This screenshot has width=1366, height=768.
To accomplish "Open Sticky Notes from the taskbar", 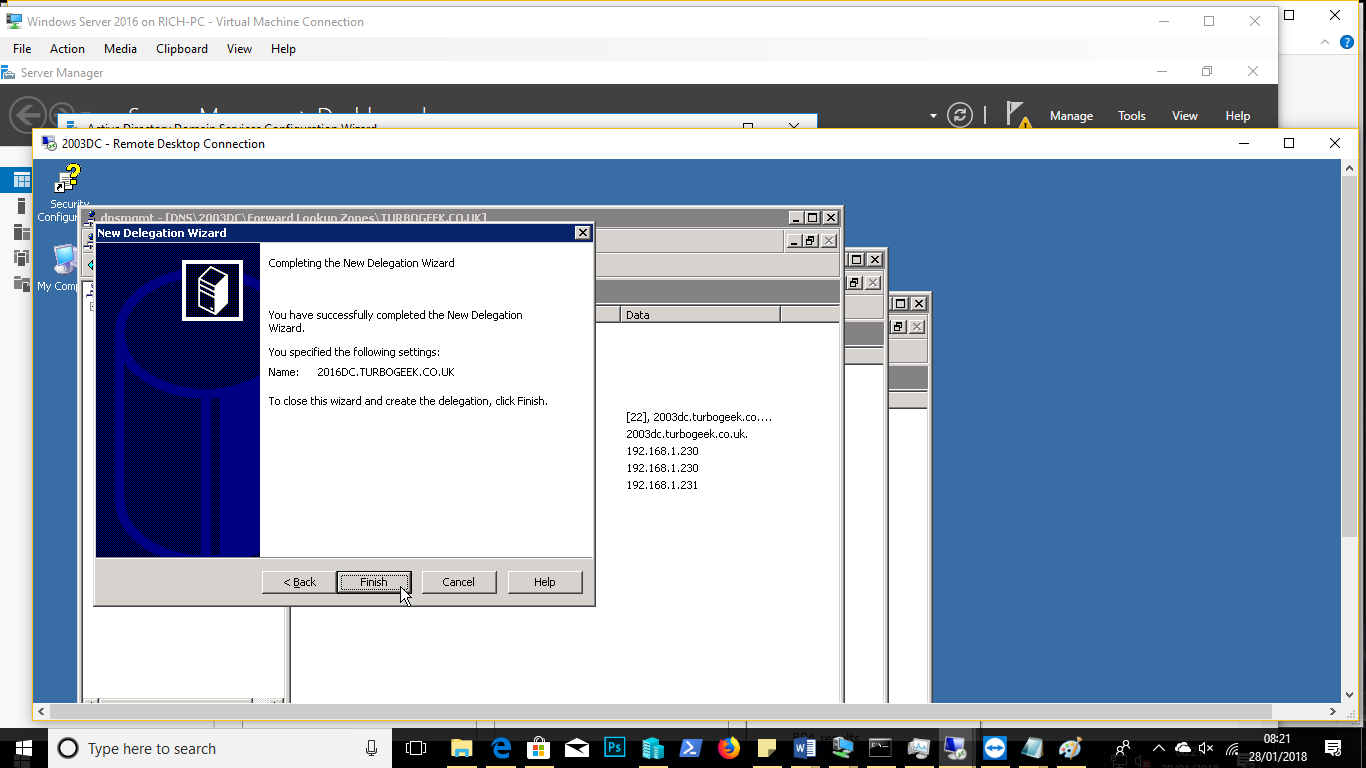I will point(767,748).
